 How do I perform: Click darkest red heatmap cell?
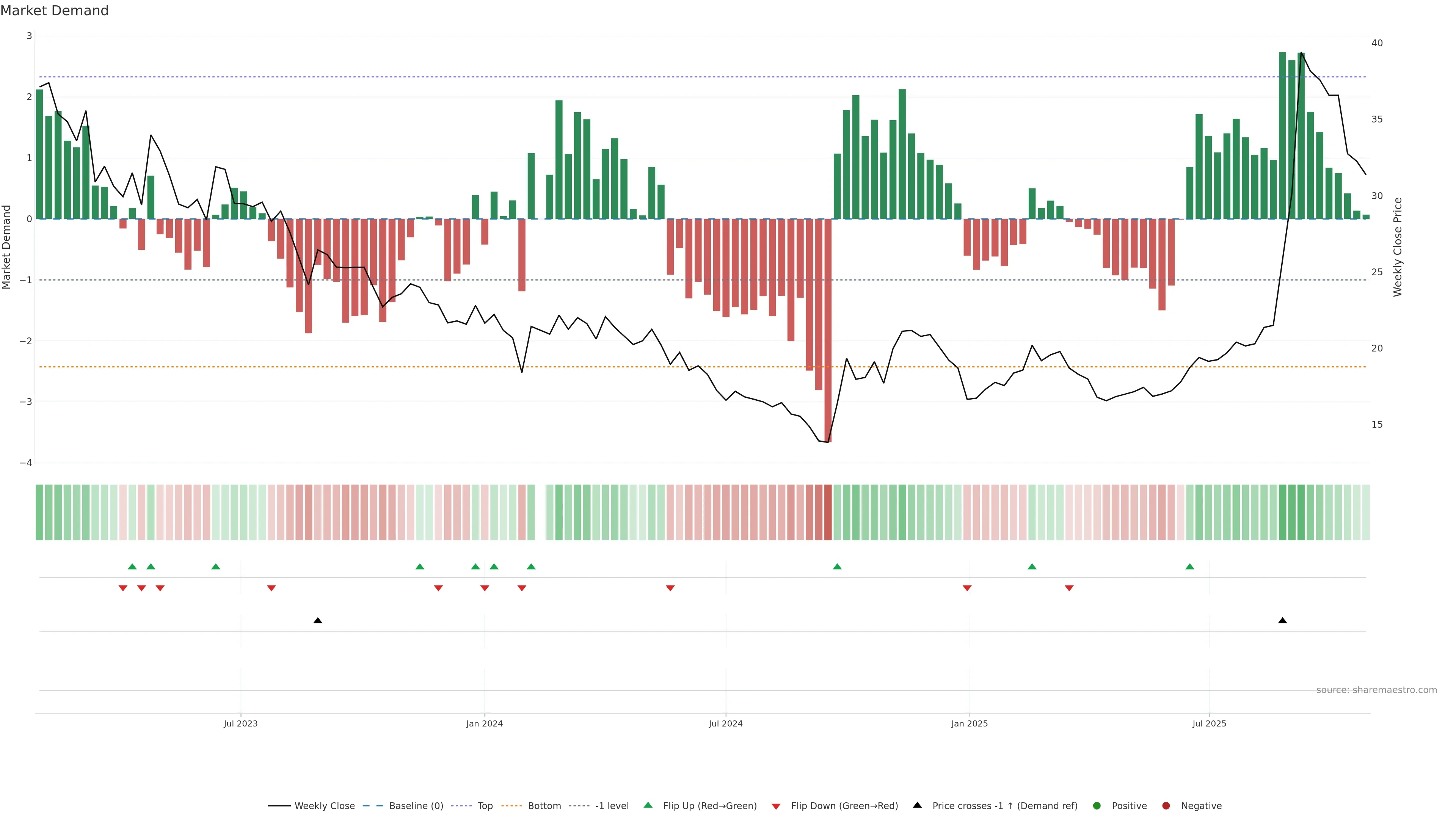[x=828, y=512]
